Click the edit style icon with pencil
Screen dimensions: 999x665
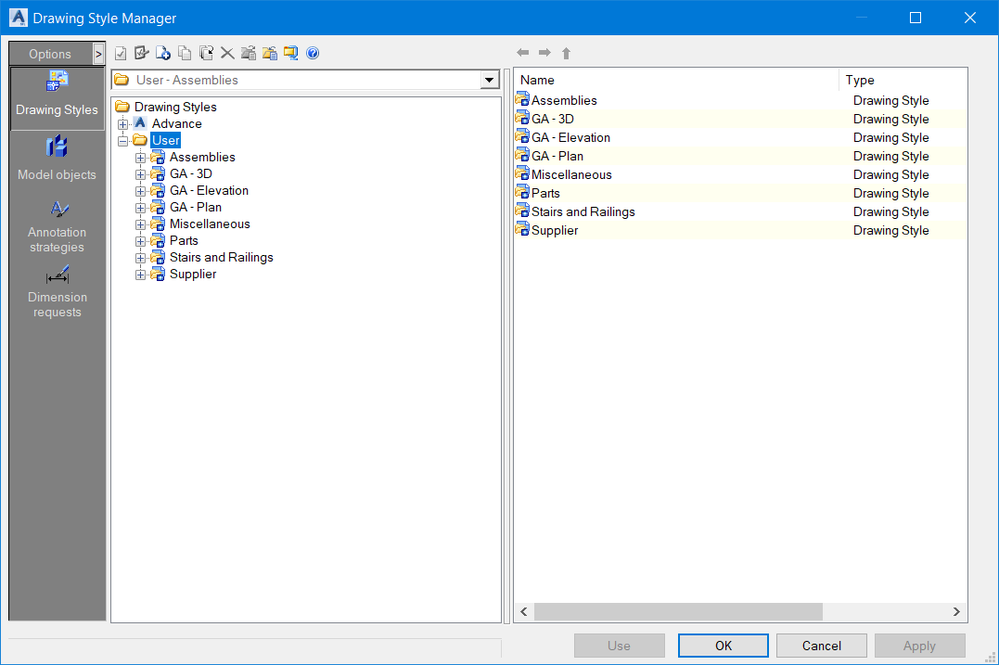click(141, 53)
